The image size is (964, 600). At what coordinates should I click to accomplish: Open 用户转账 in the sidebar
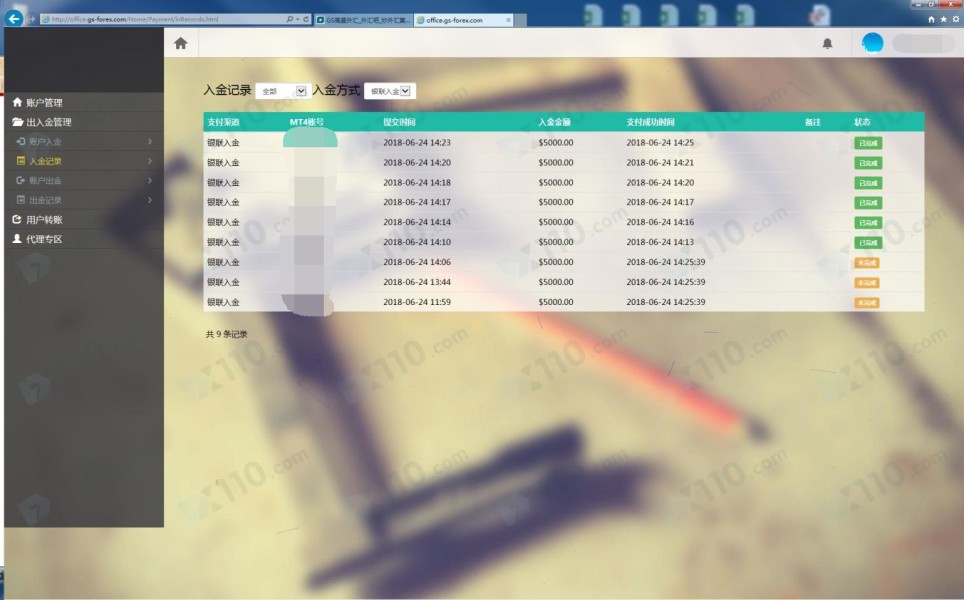(43, 219)
